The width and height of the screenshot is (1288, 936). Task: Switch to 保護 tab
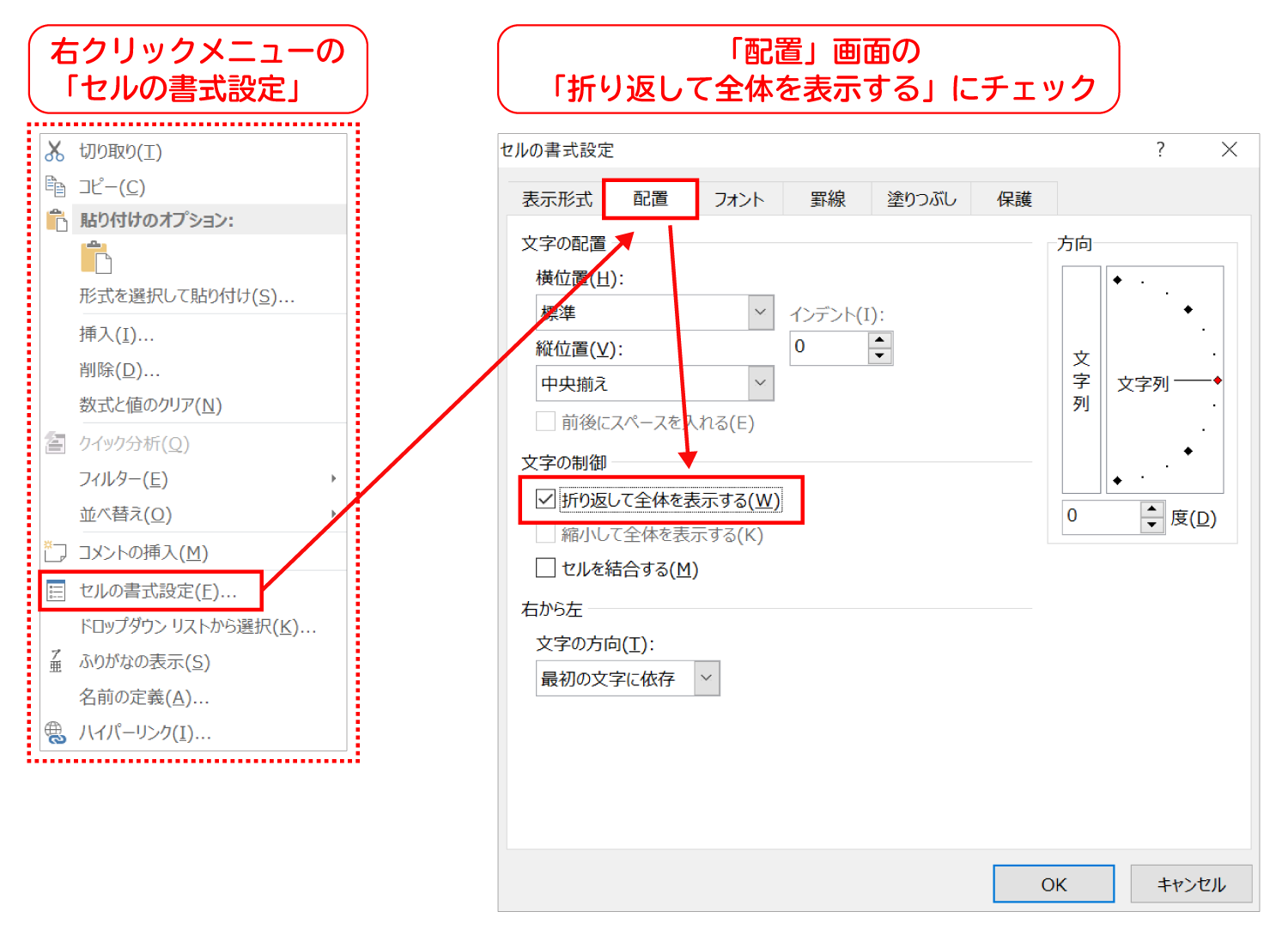click(x=1014, y=199)
